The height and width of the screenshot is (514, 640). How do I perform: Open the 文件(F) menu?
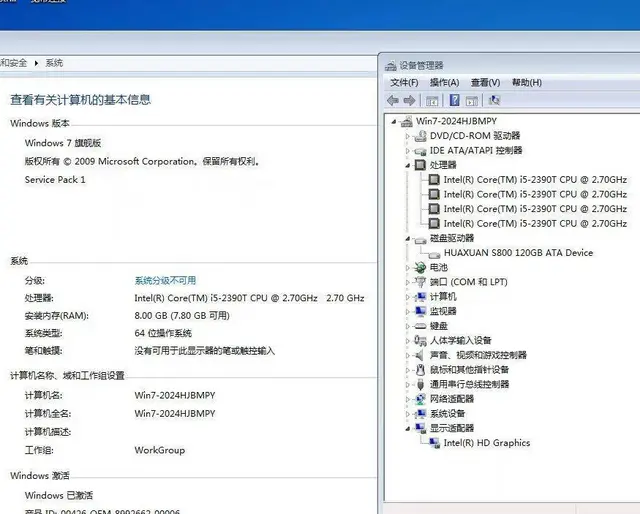pyautogui.click(x=404, y=82)
